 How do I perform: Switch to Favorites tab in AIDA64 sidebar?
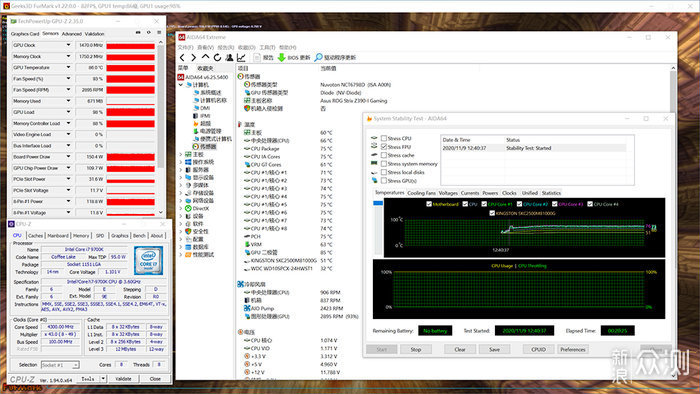pos(205,68)
